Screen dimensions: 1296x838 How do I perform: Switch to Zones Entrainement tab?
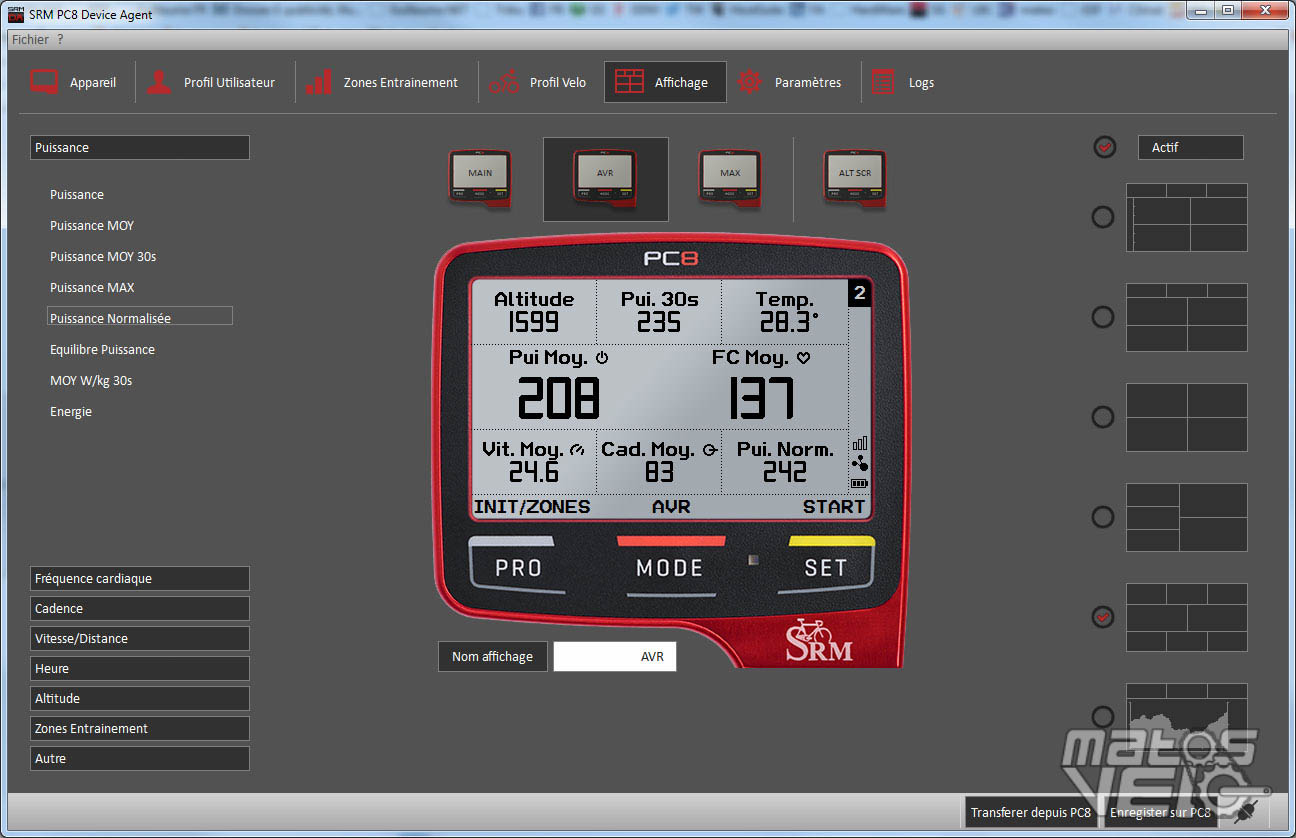(x=382, y=82)
